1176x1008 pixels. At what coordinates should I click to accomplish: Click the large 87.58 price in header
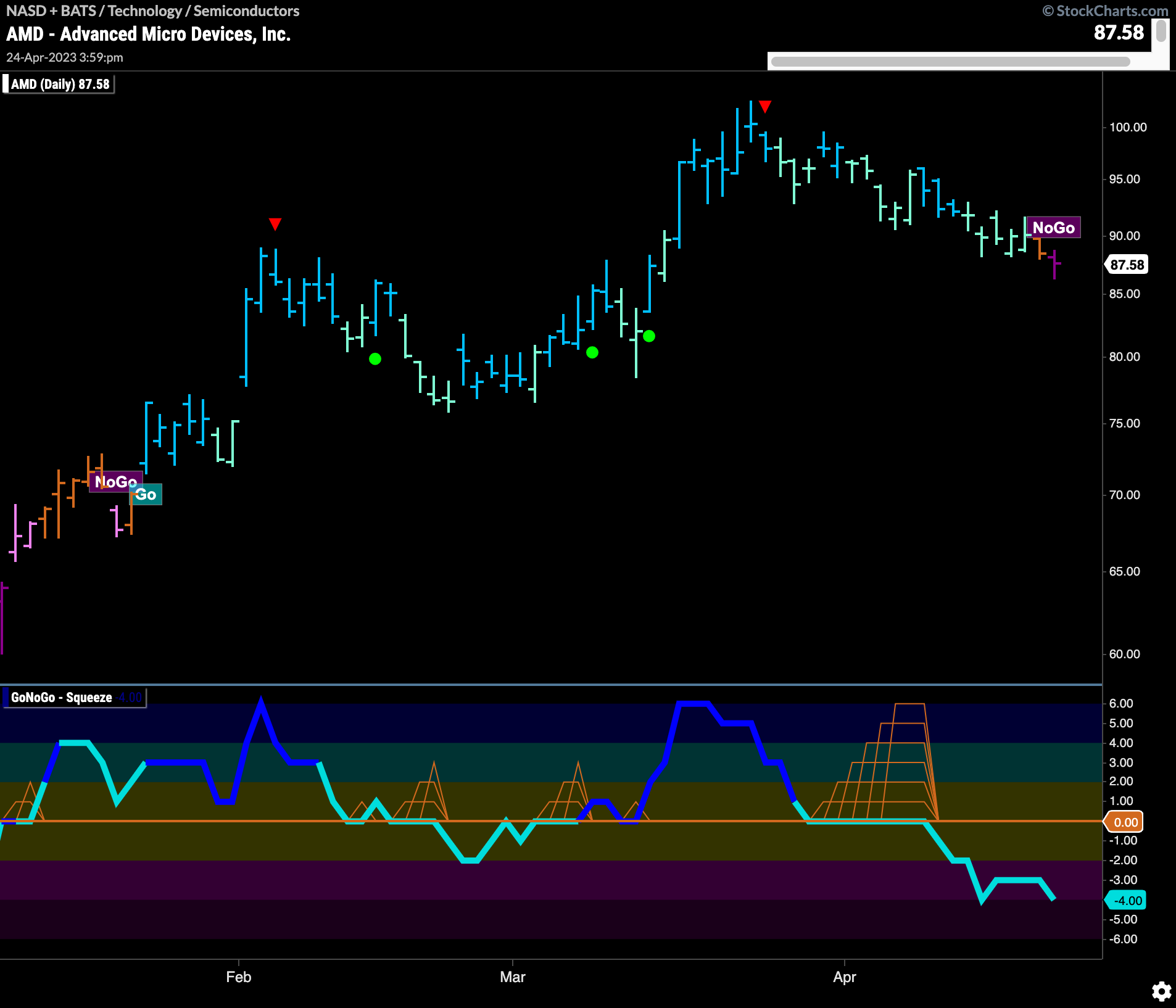1119,33
